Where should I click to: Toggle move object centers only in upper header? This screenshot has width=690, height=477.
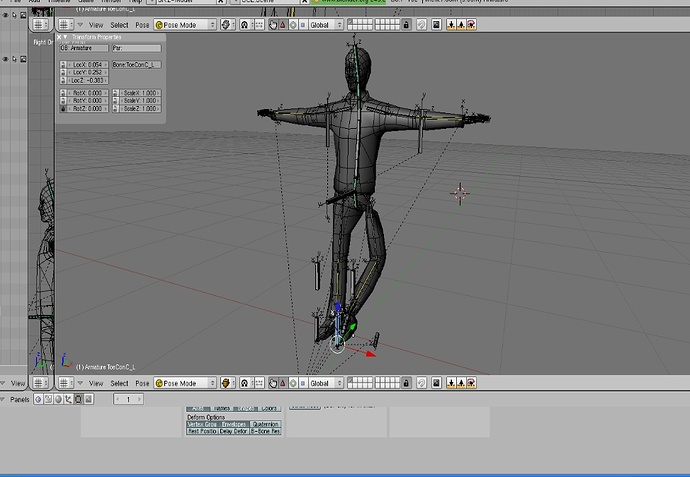click(x=259, y=25)
